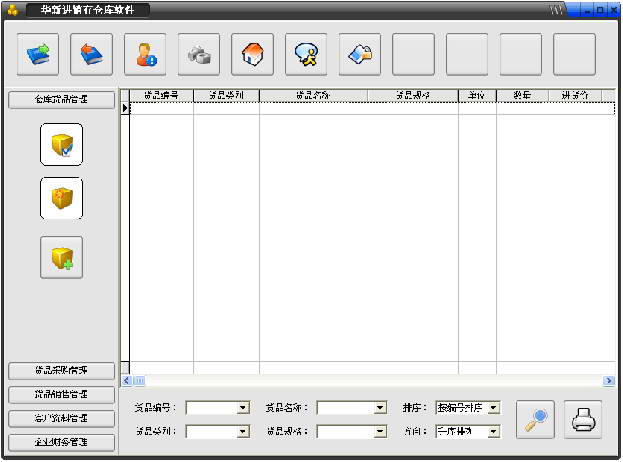This screenshot has height=462, width=623.
Task: Click the blue book with green arrow icon
Action: coord(38,54)
